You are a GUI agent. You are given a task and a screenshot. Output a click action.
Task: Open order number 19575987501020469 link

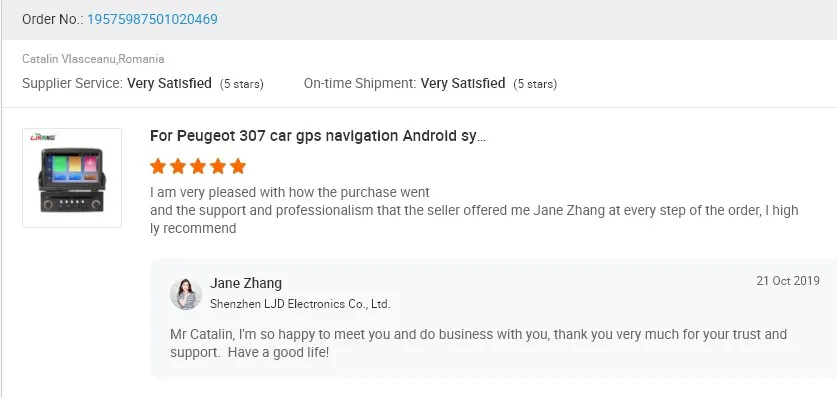pyautogui.click(x=152, y=20)
